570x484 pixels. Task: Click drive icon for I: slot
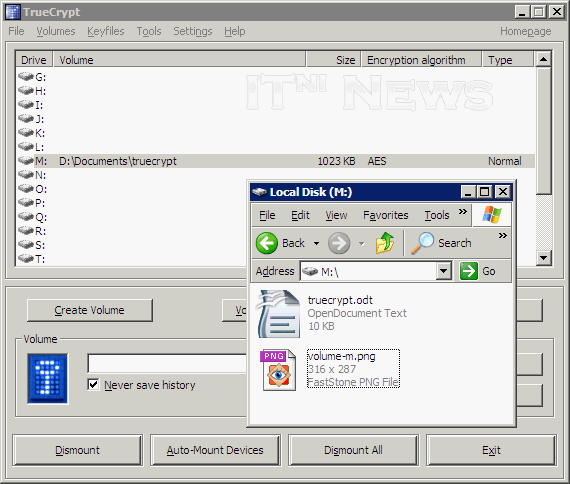pyautogui.click(x=26, y=104)
